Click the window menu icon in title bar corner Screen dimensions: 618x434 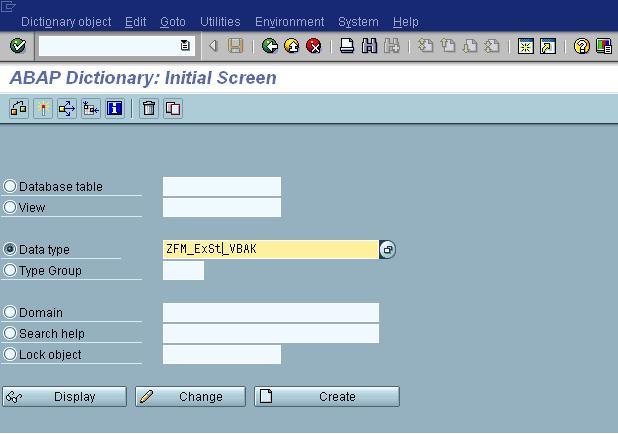click(8, 6)
